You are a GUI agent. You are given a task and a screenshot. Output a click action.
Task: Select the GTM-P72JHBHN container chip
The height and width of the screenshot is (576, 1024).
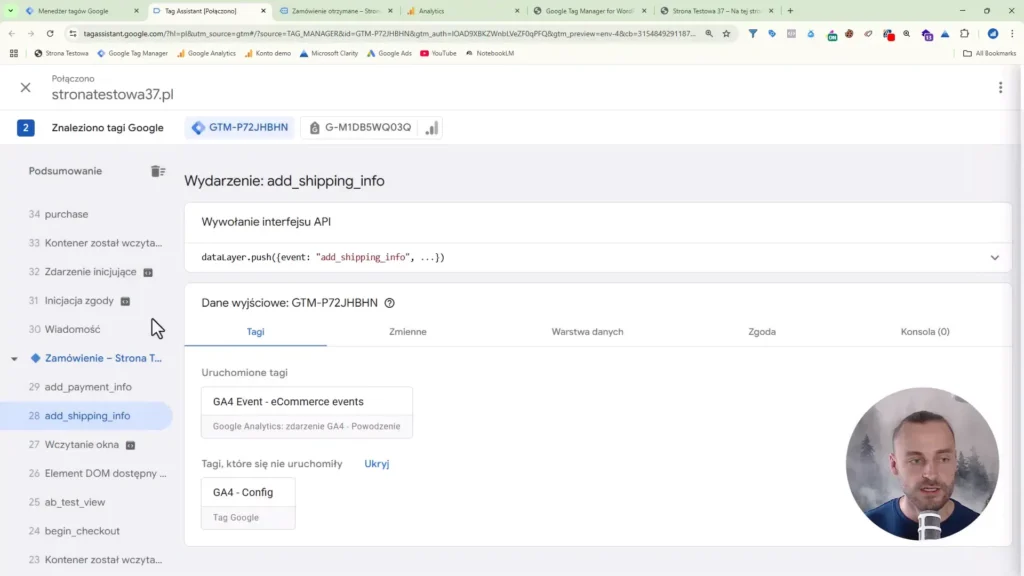click(240, 127)
